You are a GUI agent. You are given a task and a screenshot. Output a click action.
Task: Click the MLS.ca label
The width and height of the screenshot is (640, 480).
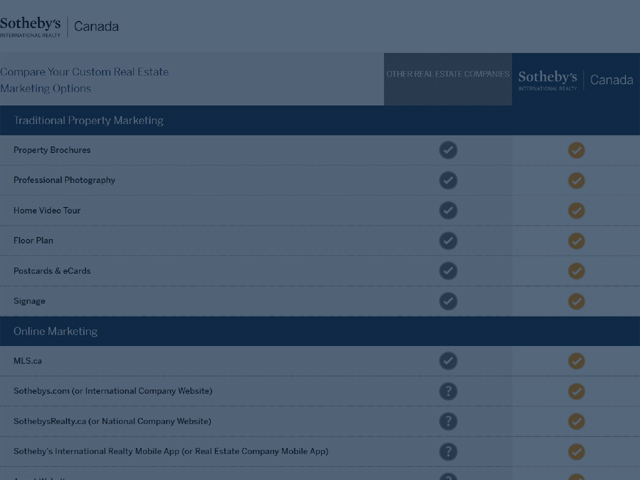[27, 361]
